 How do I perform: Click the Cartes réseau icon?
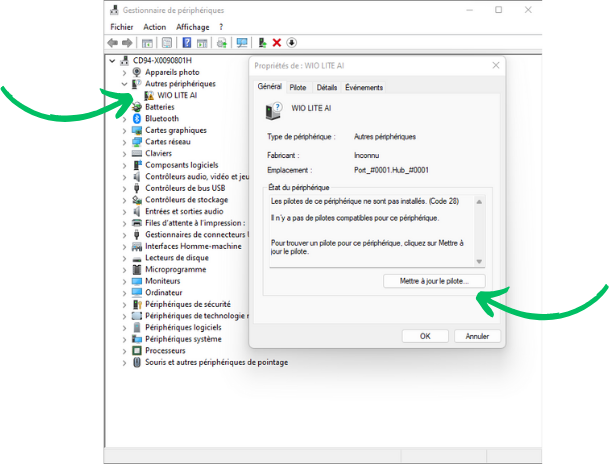(137, 142)
